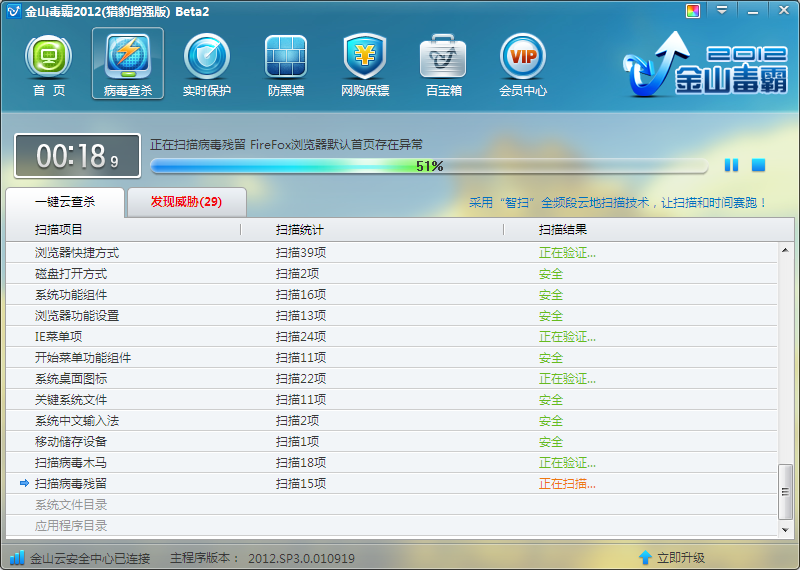This screenshot has height=570, width=800.
Task: Click the 扫描项目 column header
Action: click(60, 230)
